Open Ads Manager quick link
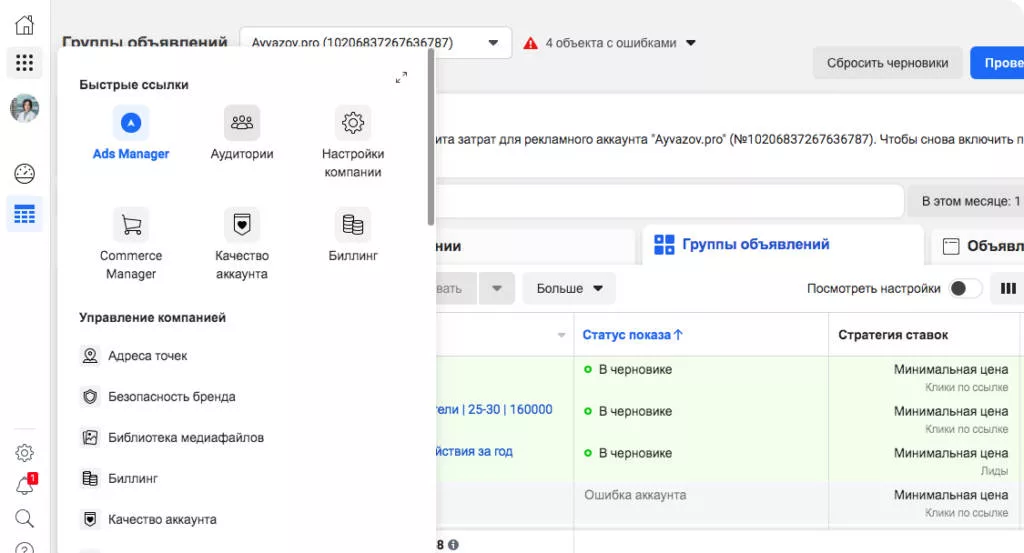 click(131, 133)
